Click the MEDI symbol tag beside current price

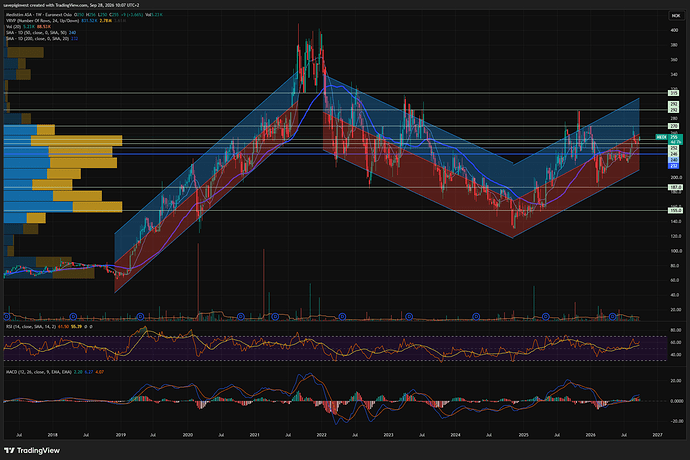pos(661,137)
